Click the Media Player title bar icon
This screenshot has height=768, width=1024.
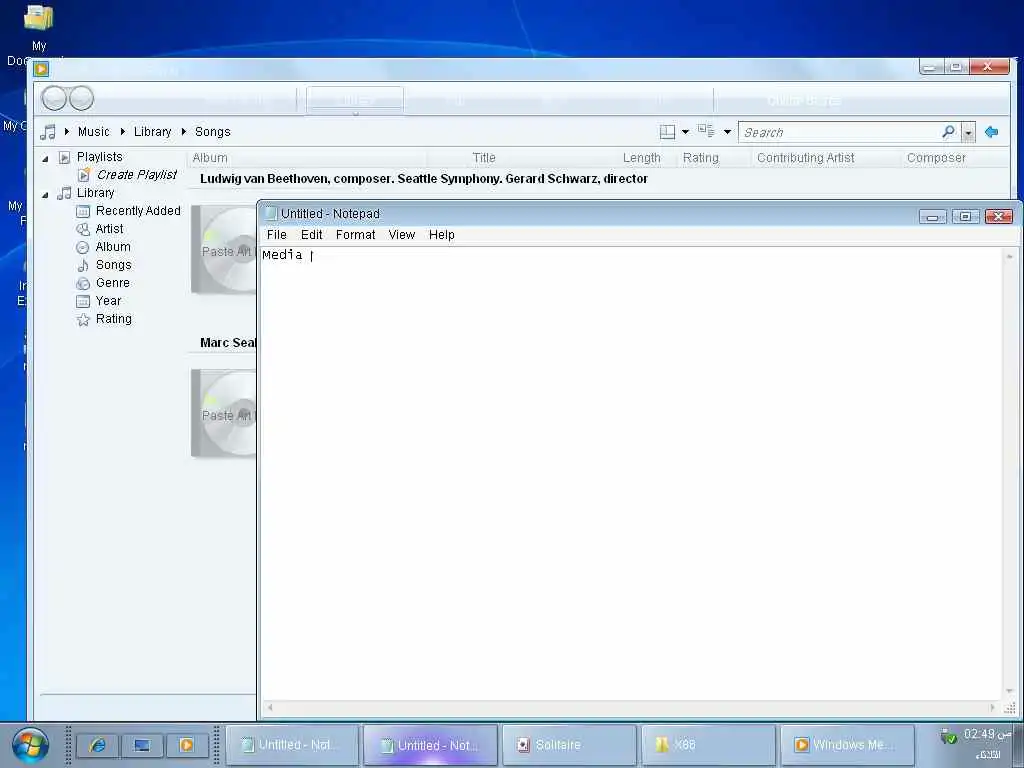click(41, 69)
